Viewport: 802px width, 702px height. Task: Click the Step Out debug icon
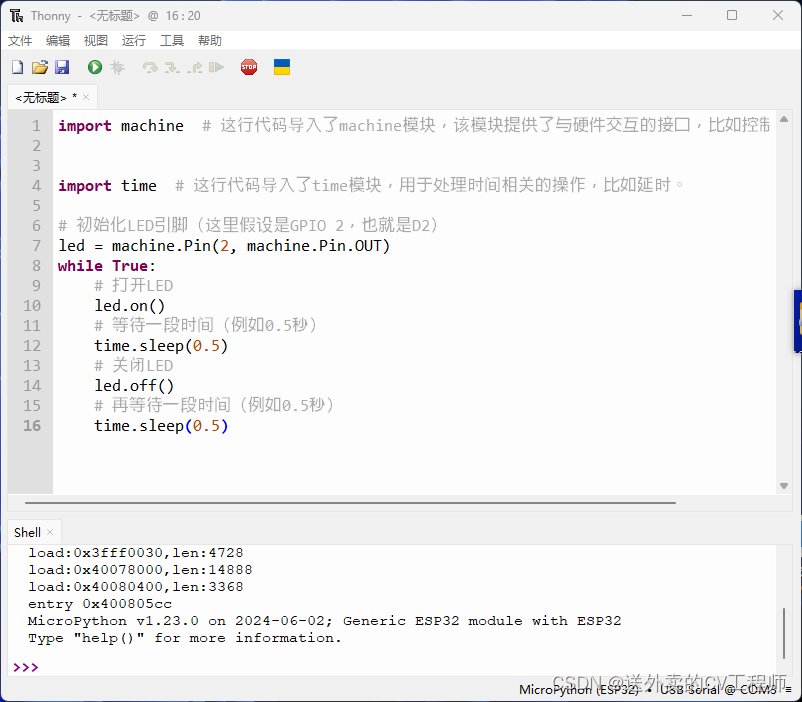(194, 68)
